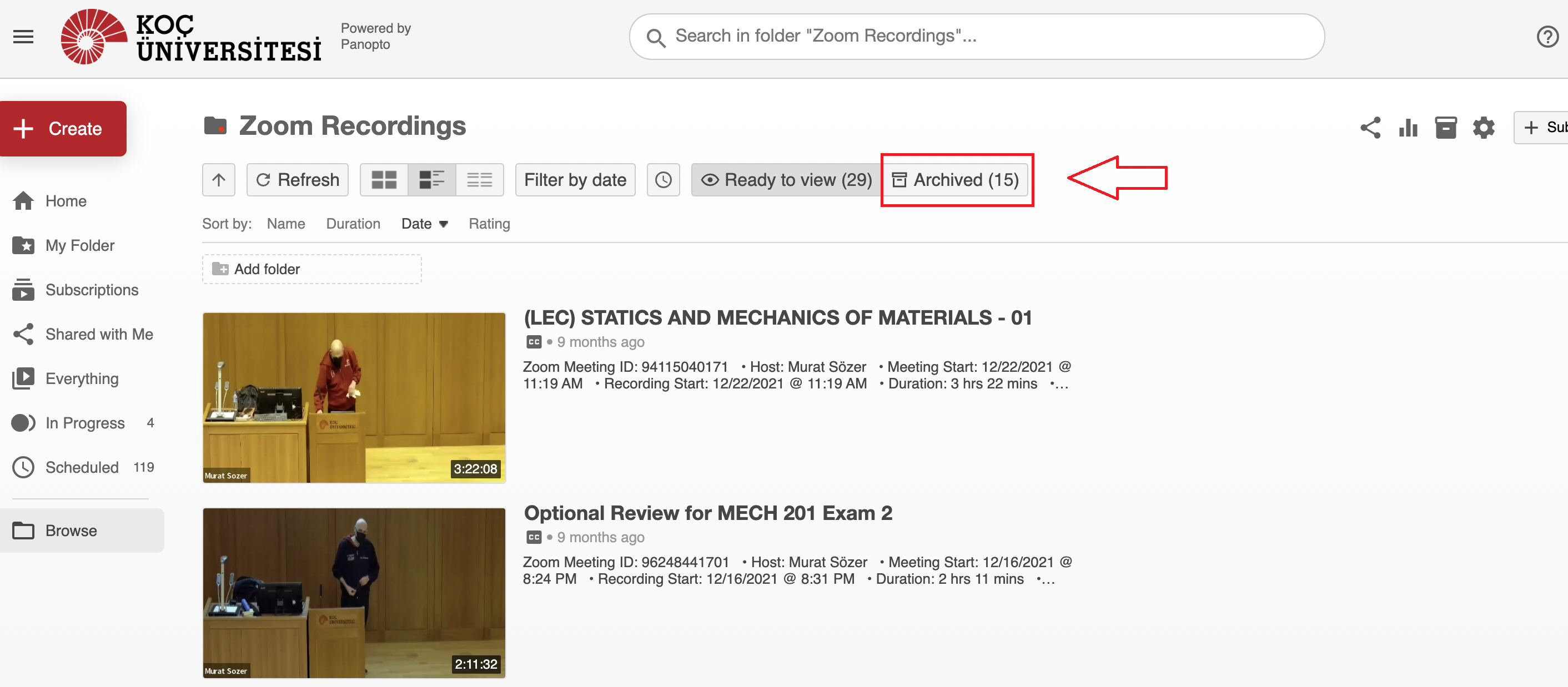
Task: Toggle Ready to view (29) filter
Action: (786, 180)
